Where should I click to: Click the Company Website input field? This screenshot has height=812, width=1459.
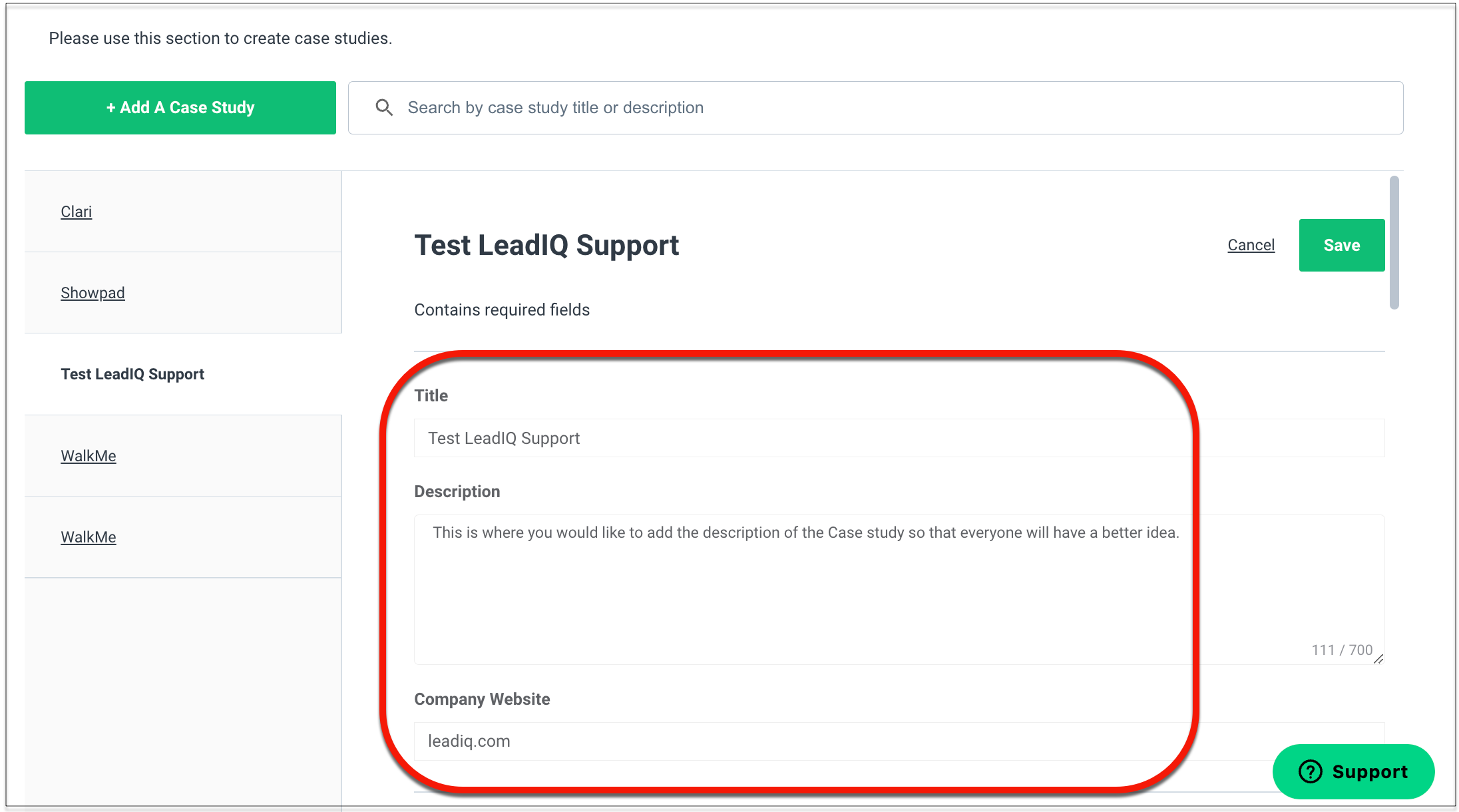click(x=899, y=741)
